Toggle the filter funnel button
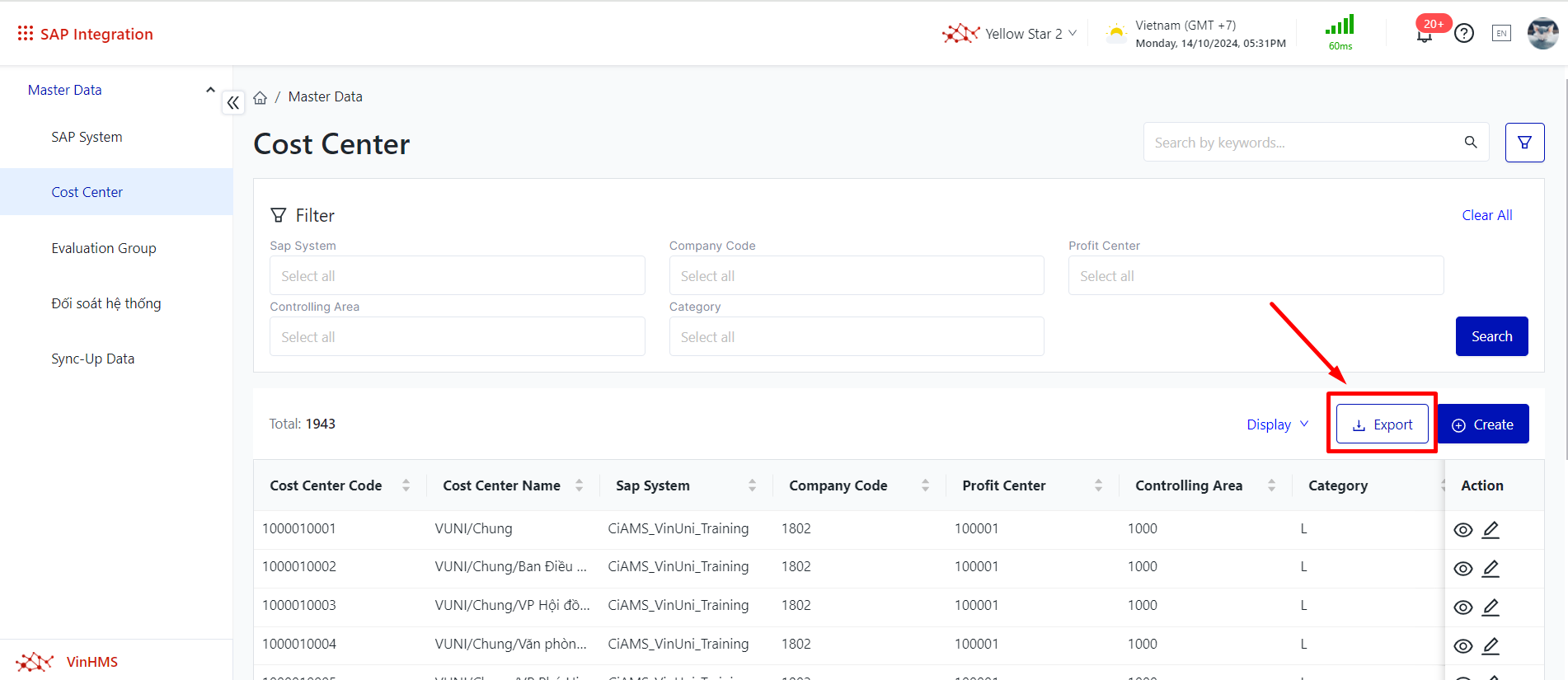Viewport: 1568px width, 680px height. (x=1524, y=143)
